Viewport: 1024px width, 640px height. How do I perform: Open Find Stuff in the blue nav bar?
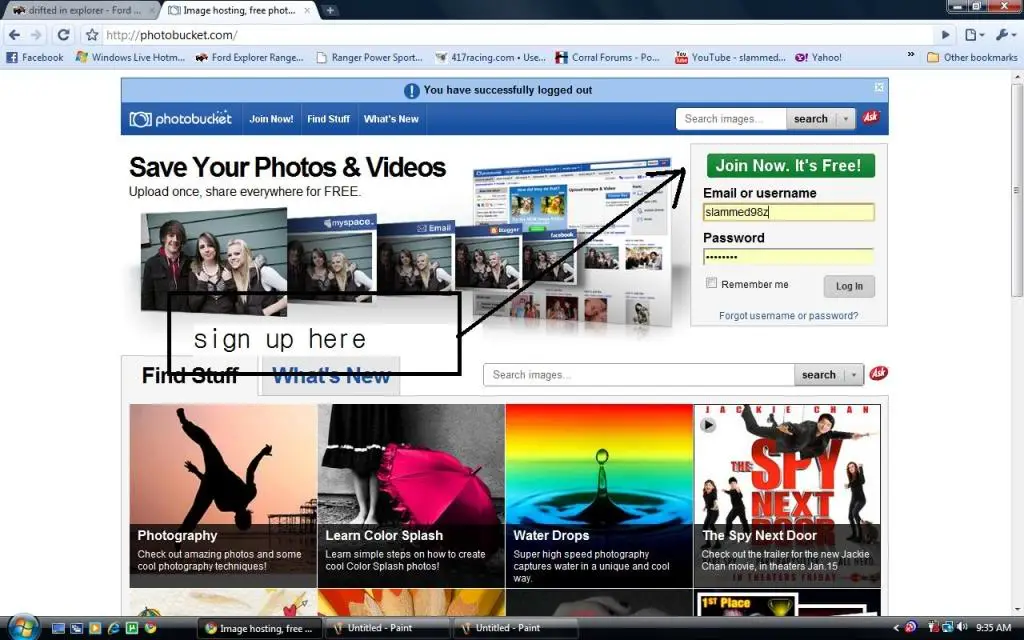[328, 119]
